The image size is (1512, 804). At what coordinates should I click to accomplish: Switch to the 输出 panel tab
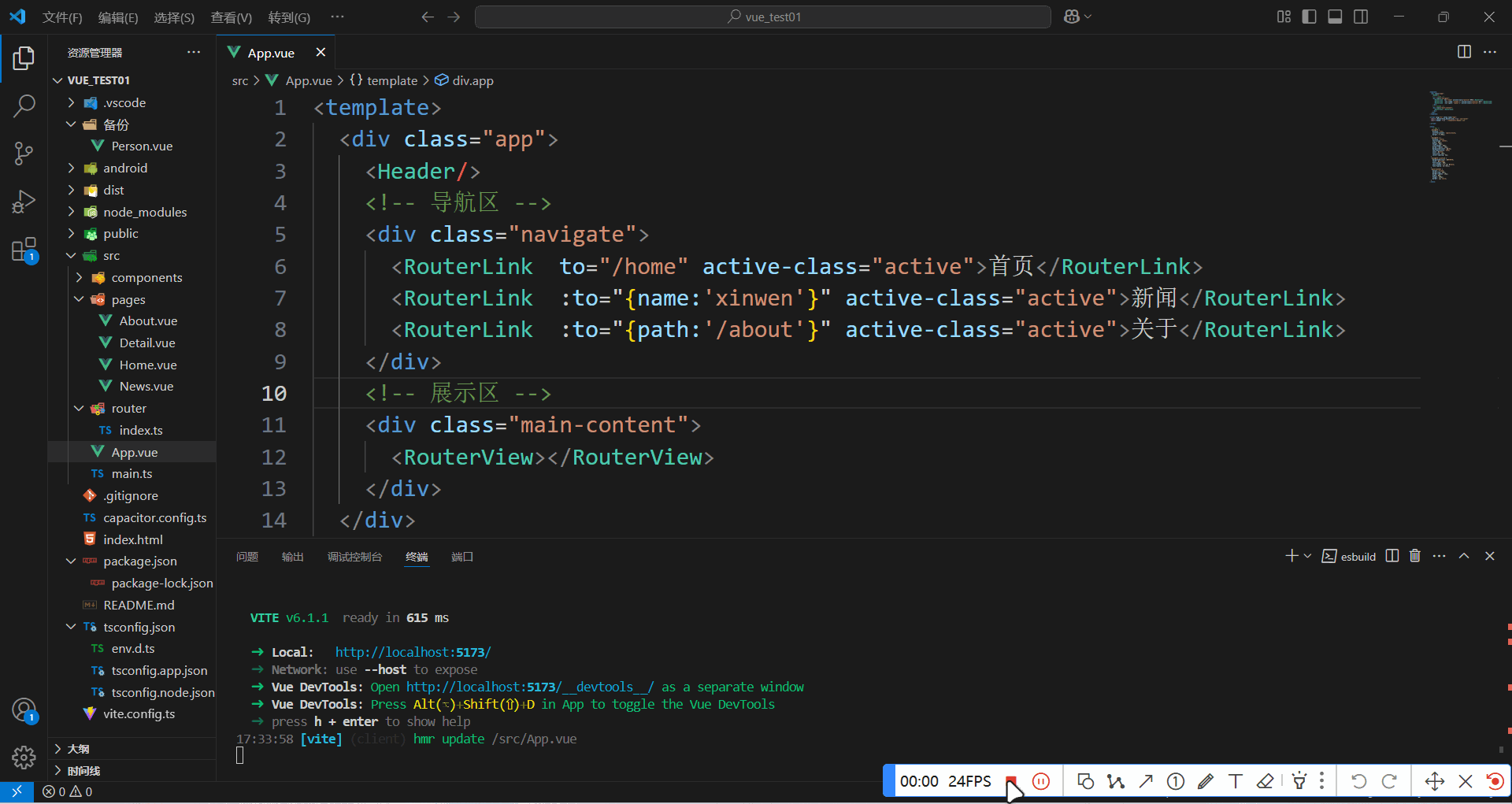pos(292,557)
